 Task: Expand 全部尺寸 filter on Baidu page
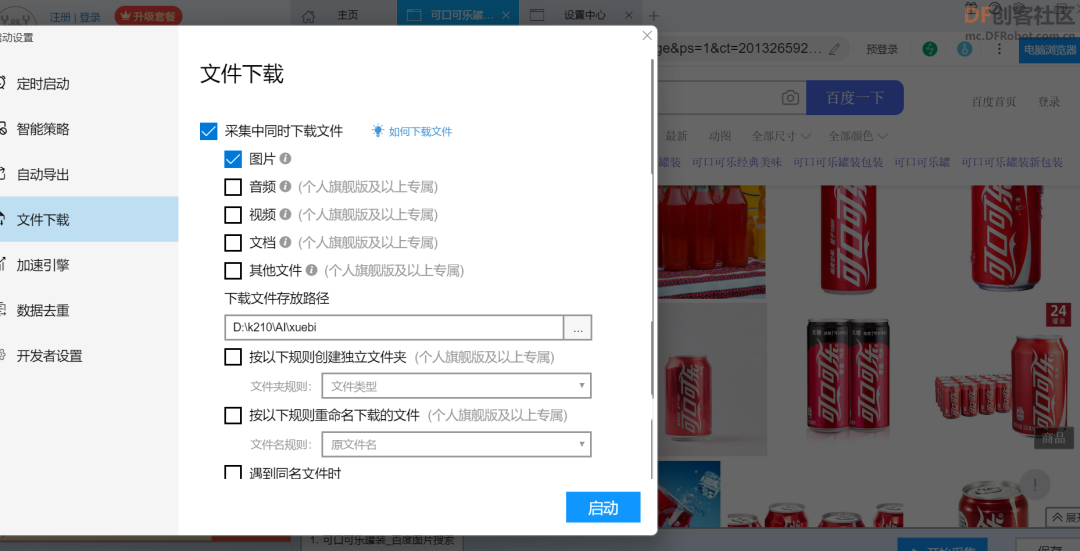781,136
